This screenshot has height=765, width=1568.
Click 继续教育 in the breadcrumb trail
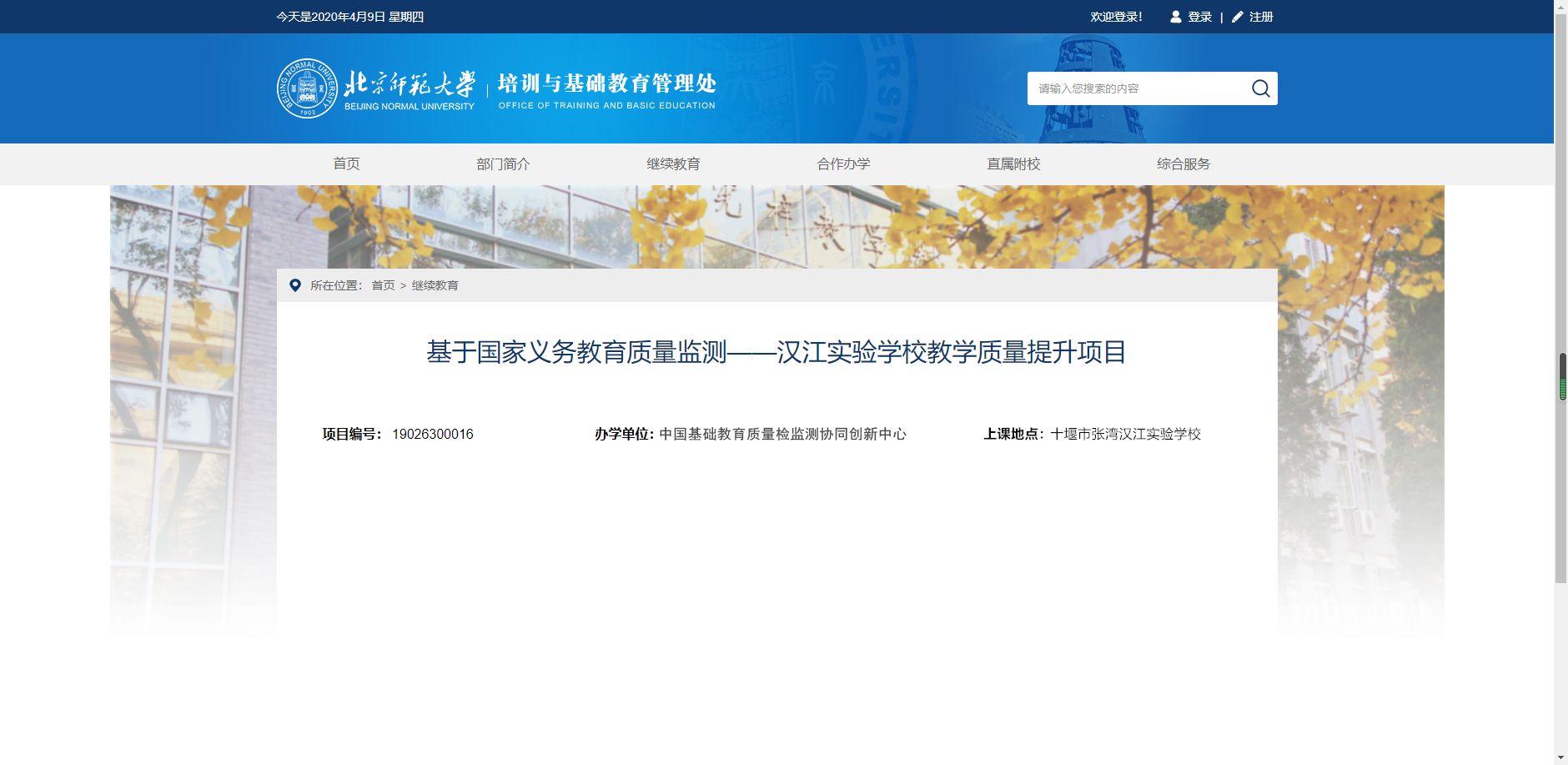click(435, 284)
